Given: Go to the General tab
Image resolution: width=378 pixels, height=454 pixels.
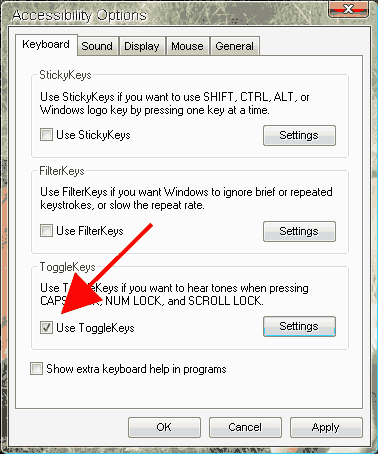Looking at the screenshot, I should 235,46.
